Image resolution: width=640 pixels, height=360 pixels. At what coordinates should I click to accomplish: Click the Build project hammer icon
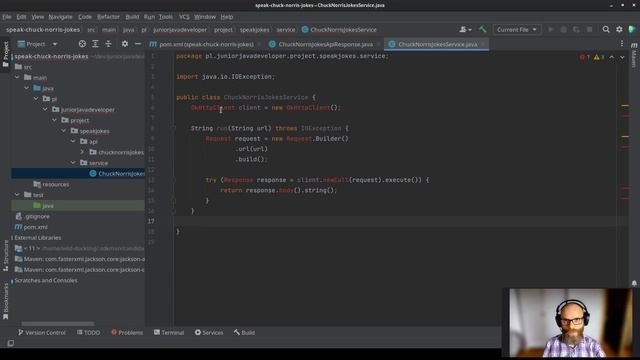[x=482, y=29]
